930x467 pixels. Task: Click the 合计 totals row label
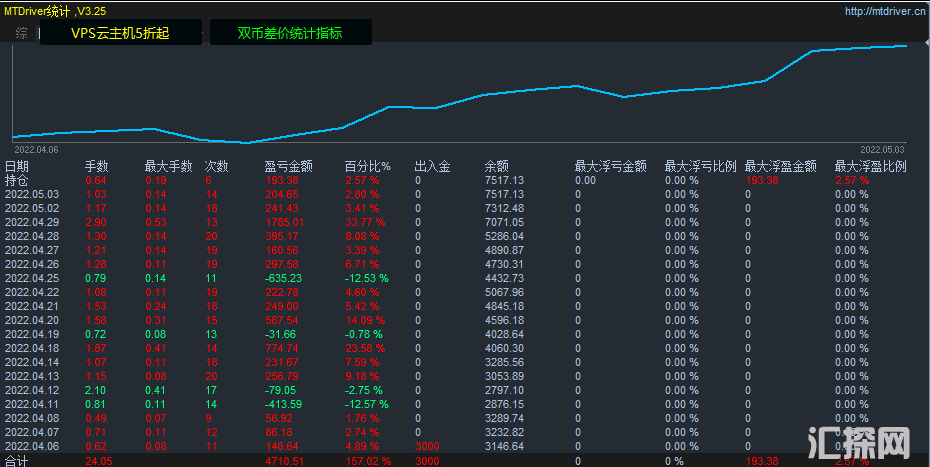click(17, 462)
